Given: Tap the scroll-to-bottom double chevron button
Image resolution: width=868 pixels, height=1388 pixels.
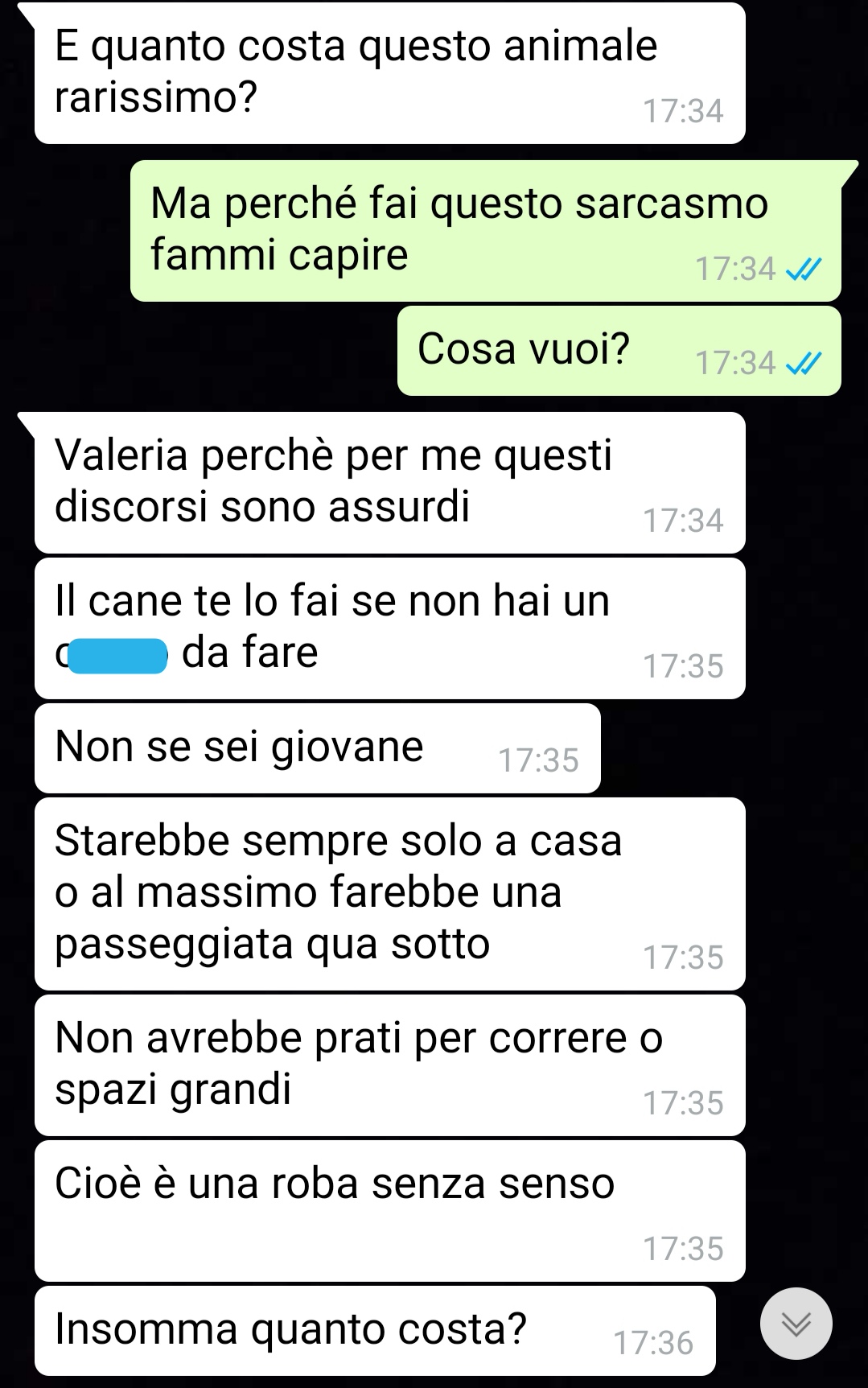Looking at the screenshot, I should click(796, 1324).
